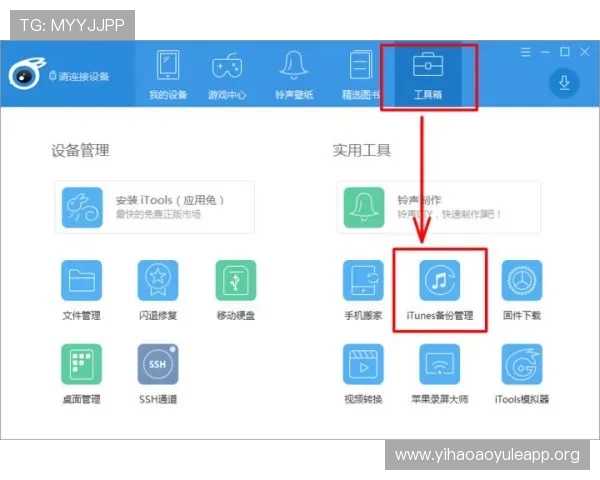Close the iTools window

[x=584, y=52]
